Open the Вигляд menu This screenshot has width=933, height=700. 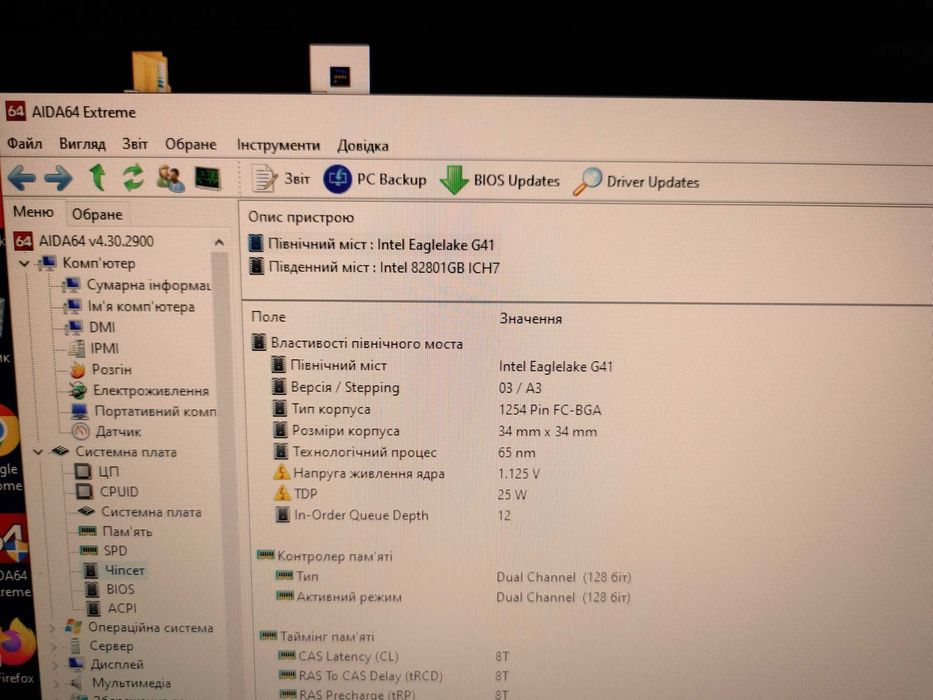[x=82, y=144]
